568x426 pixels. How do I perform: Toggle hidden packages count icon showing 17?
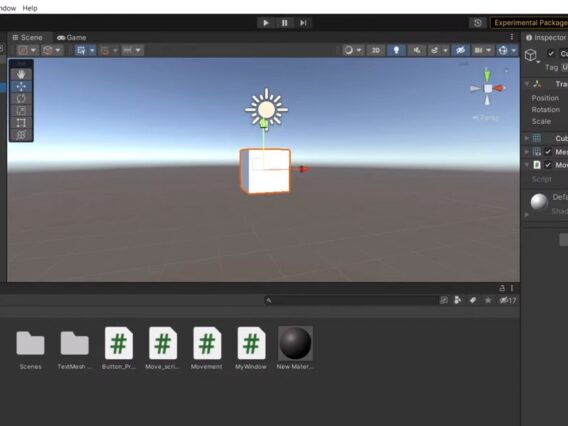pos(508,300)
